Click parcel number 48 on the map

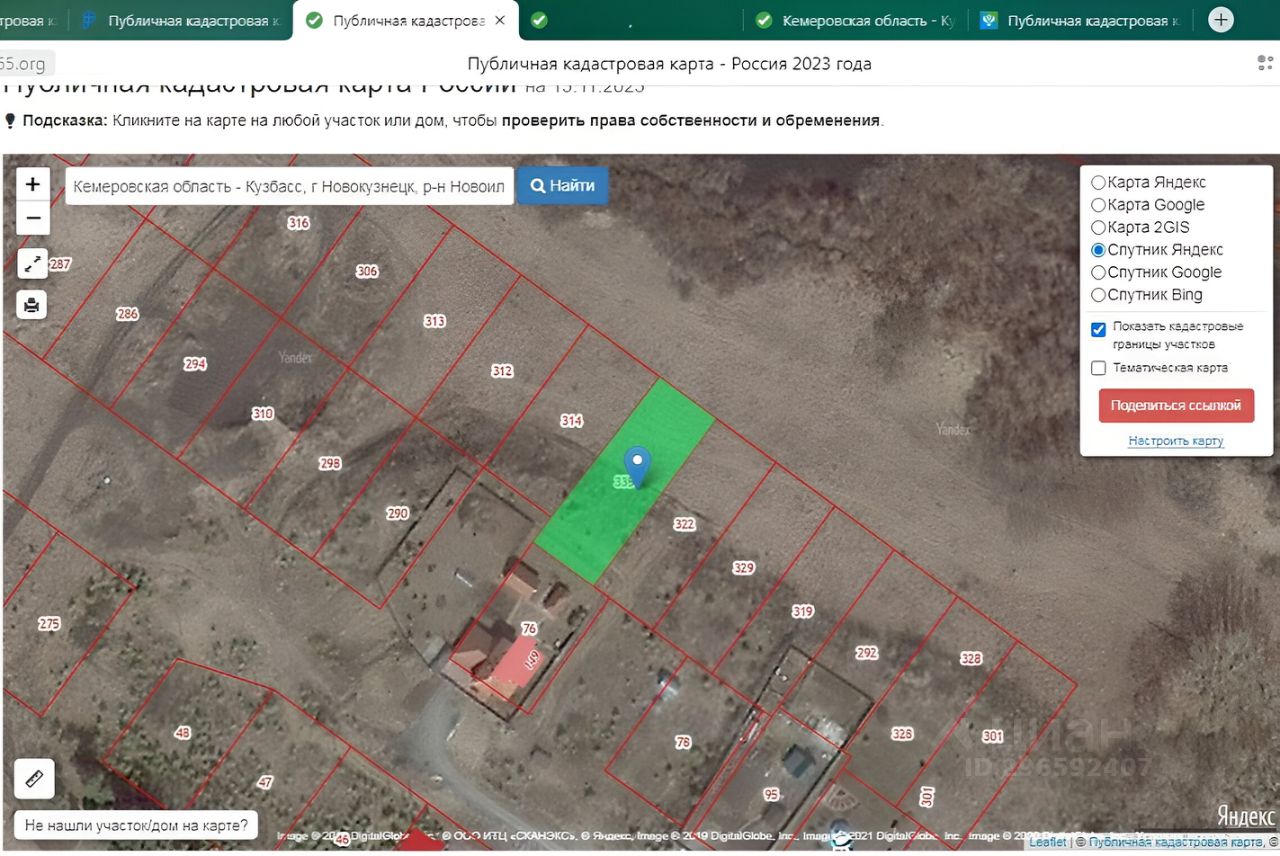click(182, 734)
